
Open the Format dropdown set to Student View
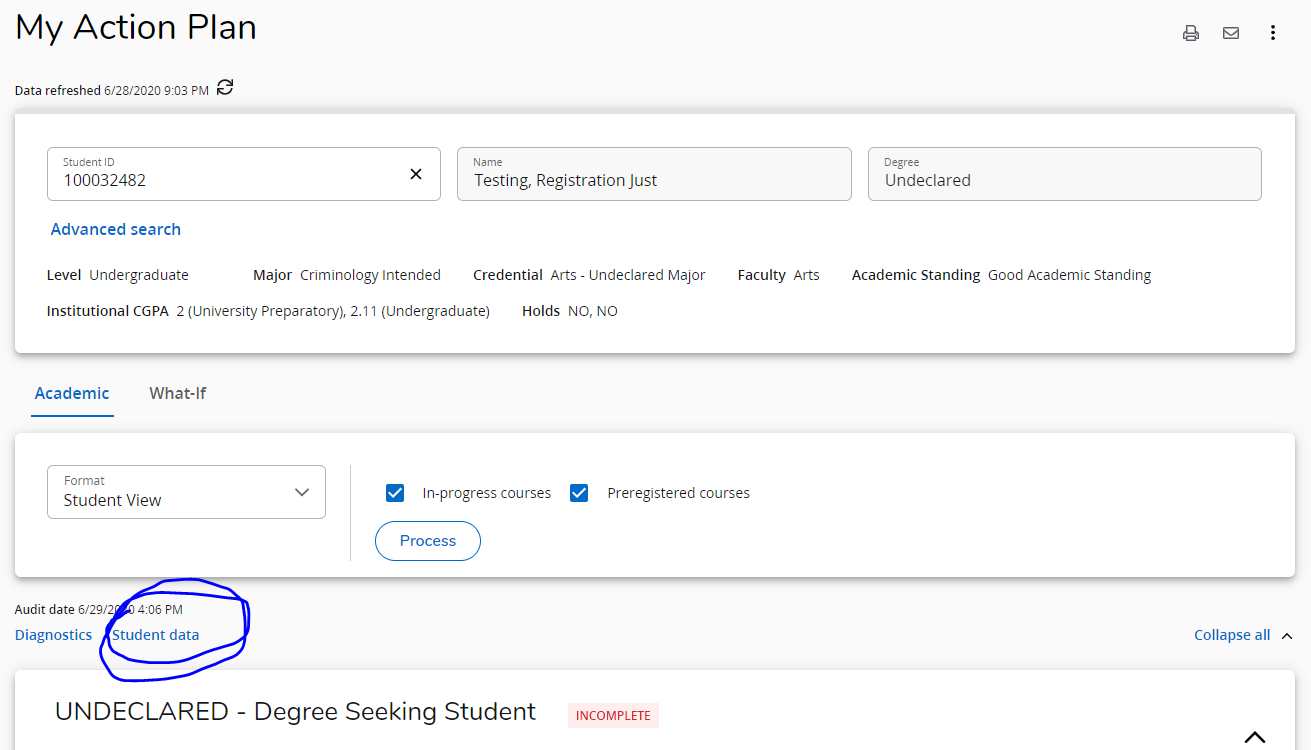(x=186, y=492)
